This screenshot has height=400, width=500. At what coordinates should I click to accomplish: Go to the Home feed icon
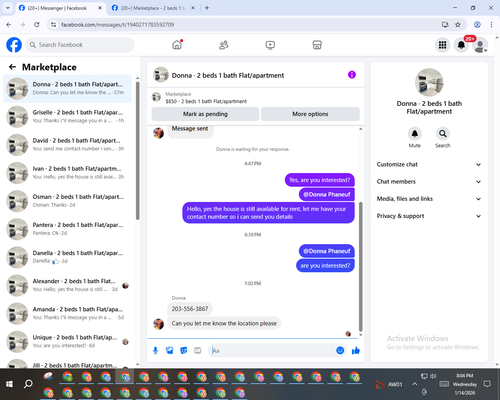click(x=177, y=45)
